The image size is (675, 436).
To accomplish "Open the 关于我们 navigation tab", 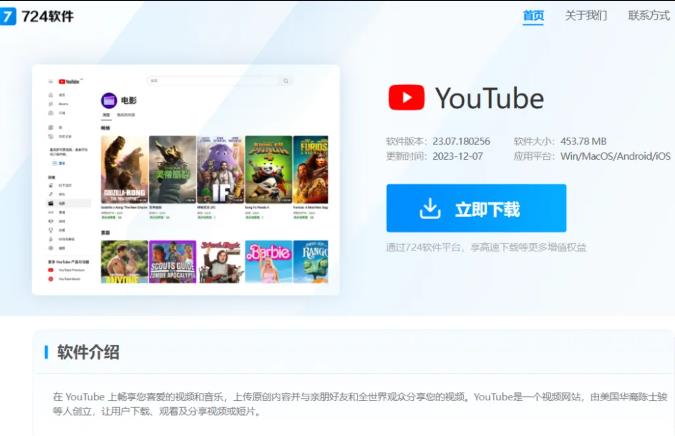I will pyautogui.click(x=585, y=16).
